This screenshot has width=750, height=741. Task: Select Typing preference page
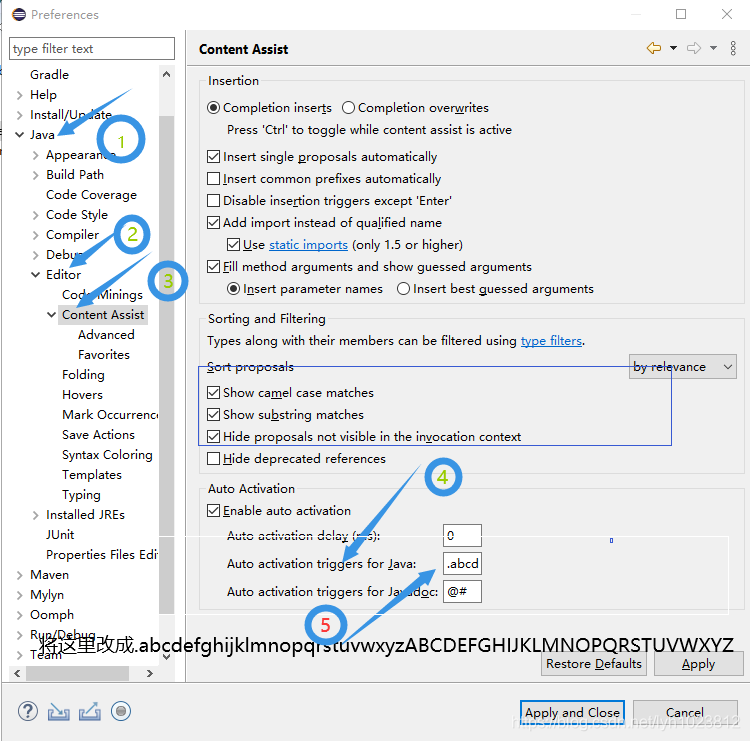[x=81, y=495]
